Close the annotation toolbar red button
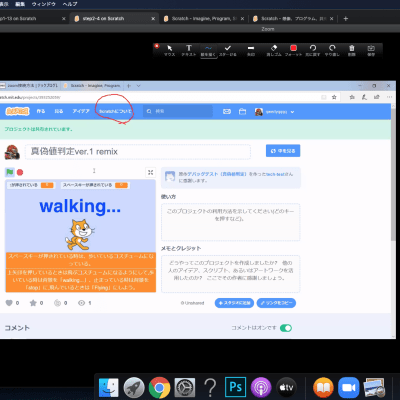This screenshot has width=400, height=400. coord(157,46)
